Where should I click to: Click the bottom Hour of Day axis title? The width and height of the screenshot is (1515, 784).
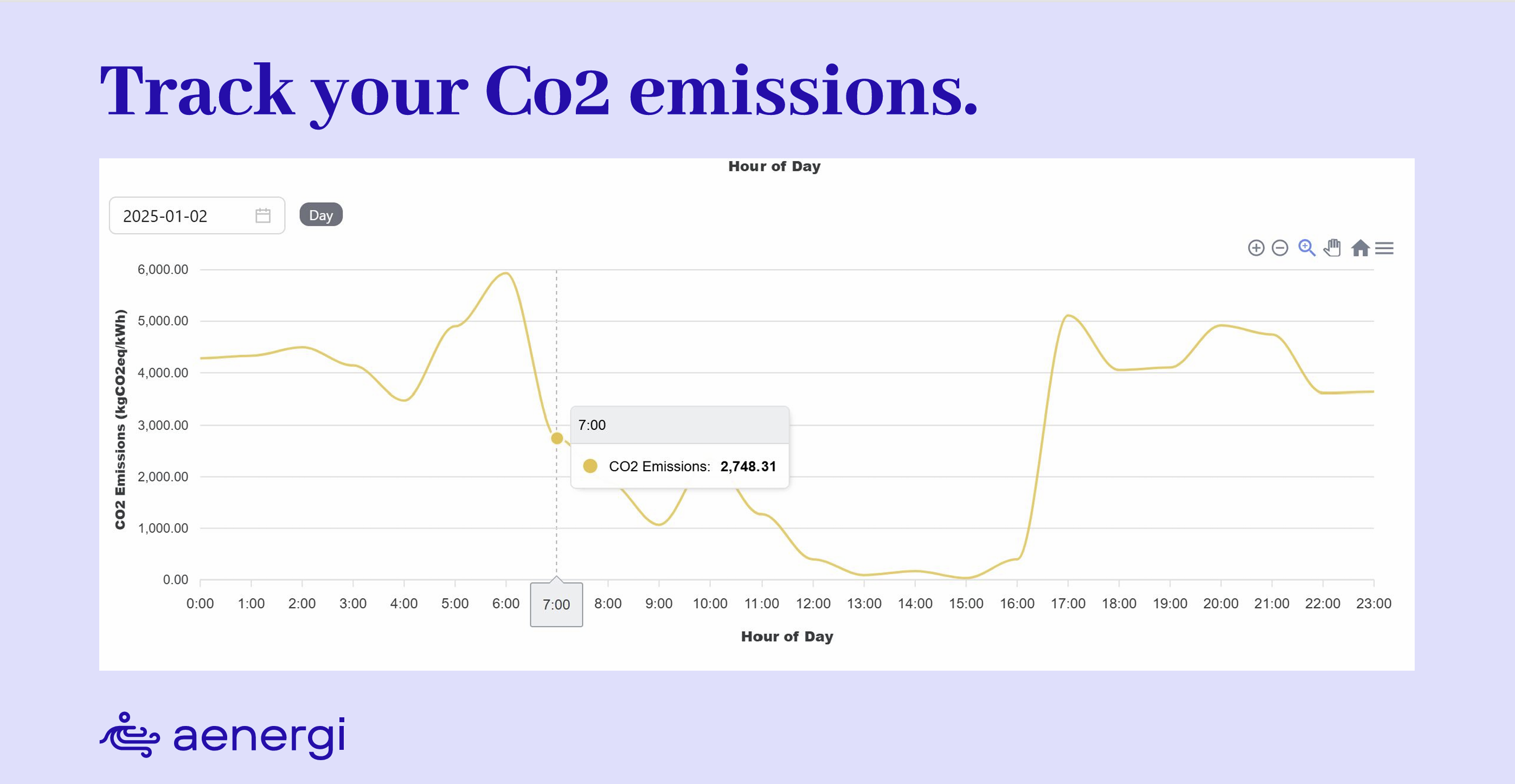coord(787,637)
